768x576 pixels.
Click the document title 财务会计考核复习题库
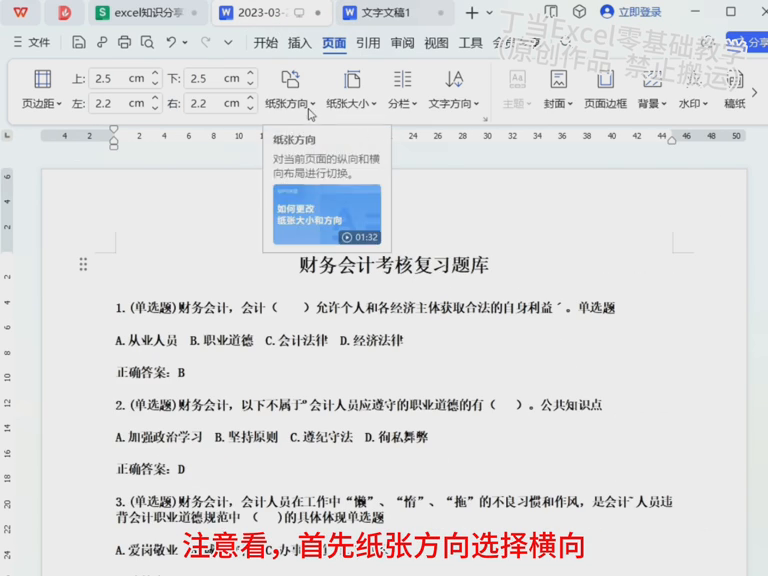point(394,265)
